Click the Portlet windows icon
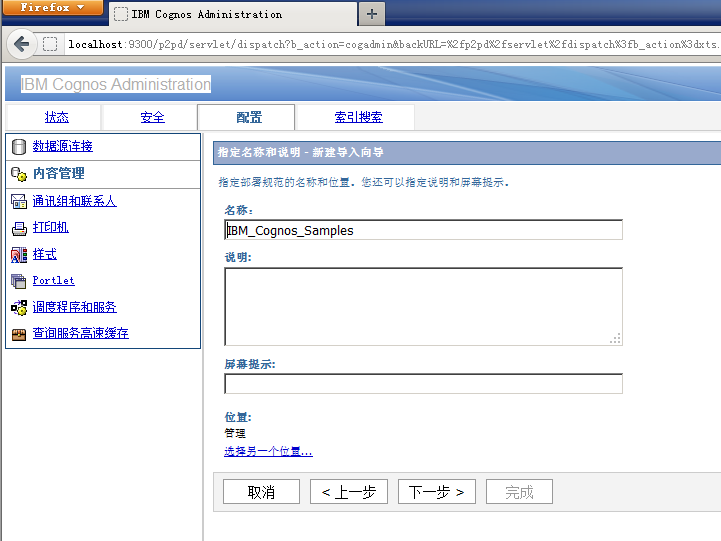This screenshot has width=721, height=541. 19,281
